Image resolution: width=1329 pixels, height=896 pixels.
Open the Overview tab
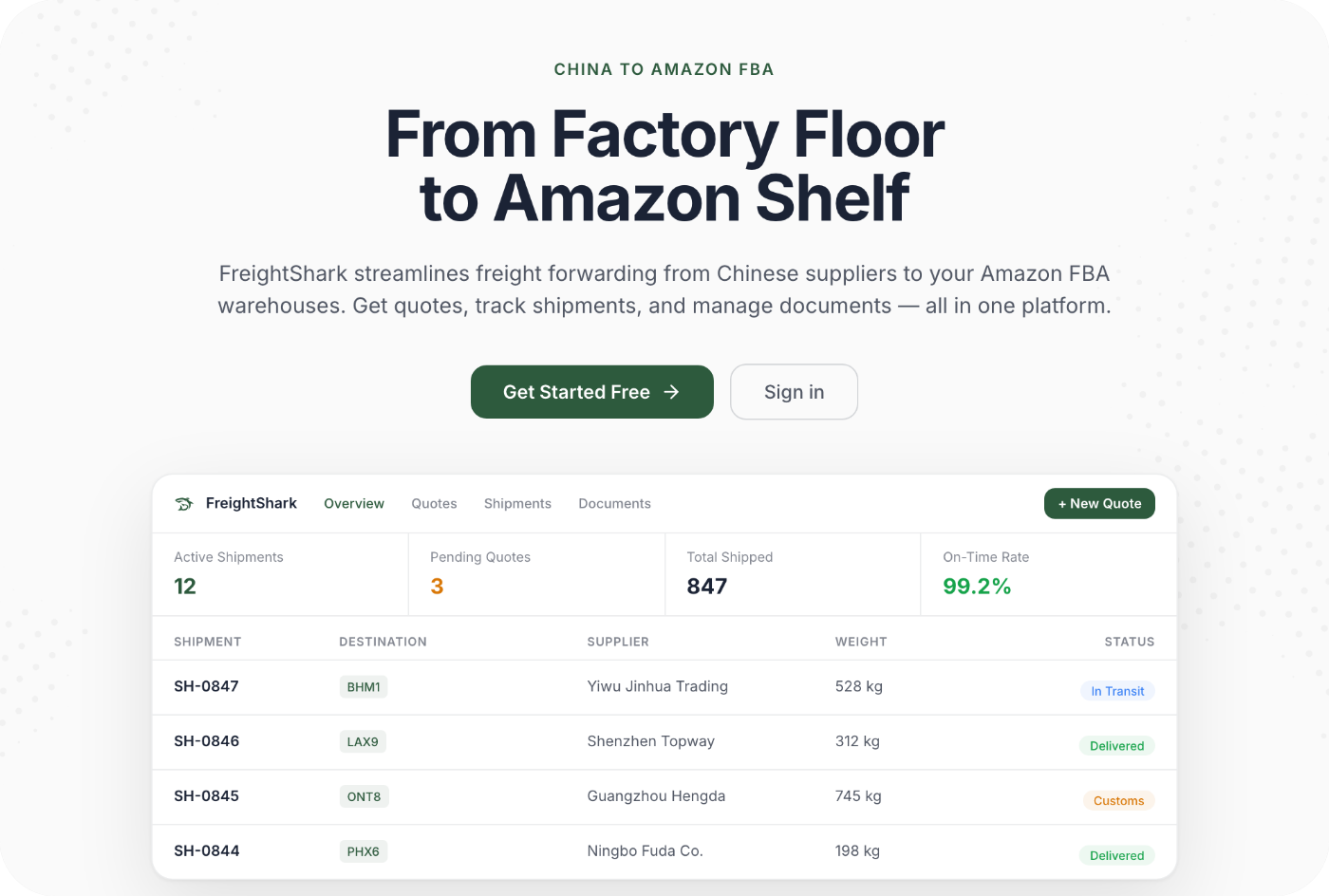pos(354,504)
